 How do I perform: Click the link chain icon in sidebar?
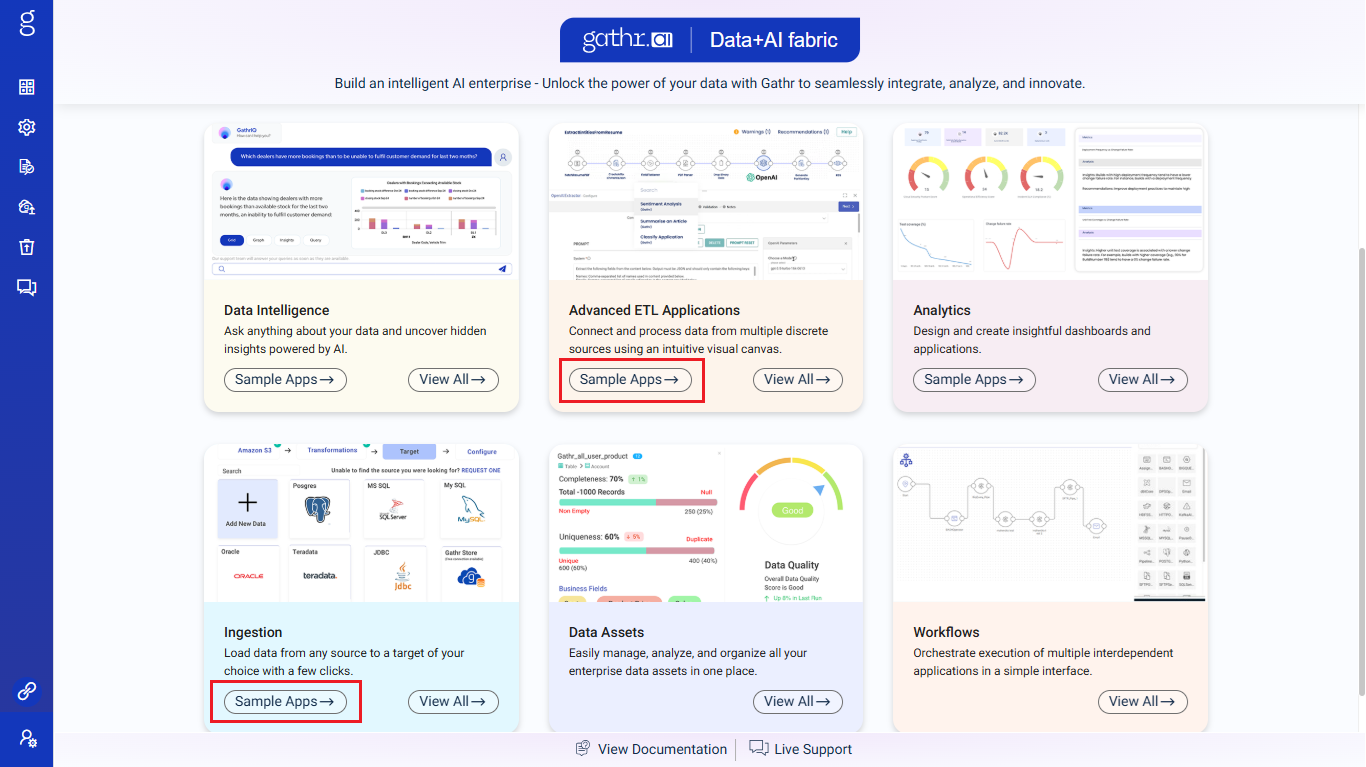(27, 690)
